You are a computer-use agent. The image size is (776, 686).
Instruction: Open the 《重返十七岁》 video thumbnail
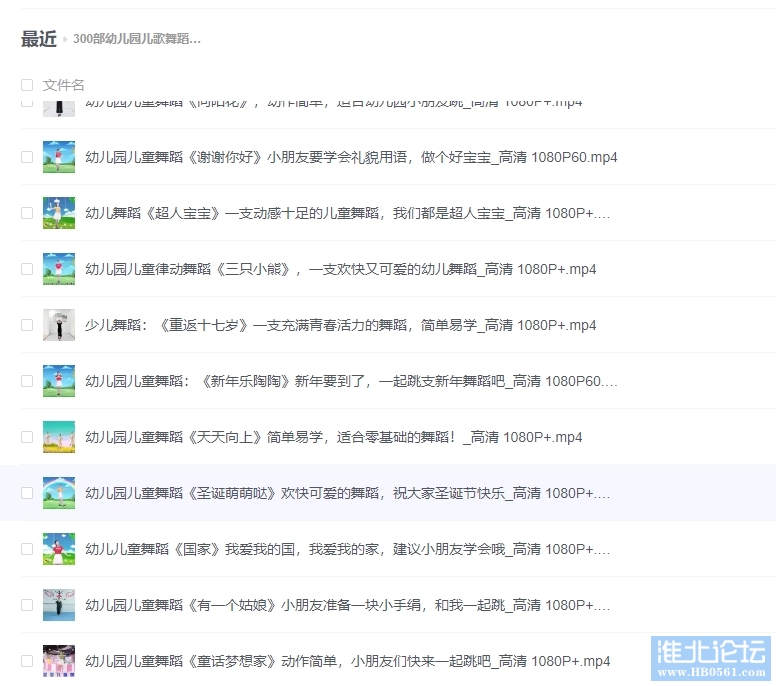coord(59,325)
